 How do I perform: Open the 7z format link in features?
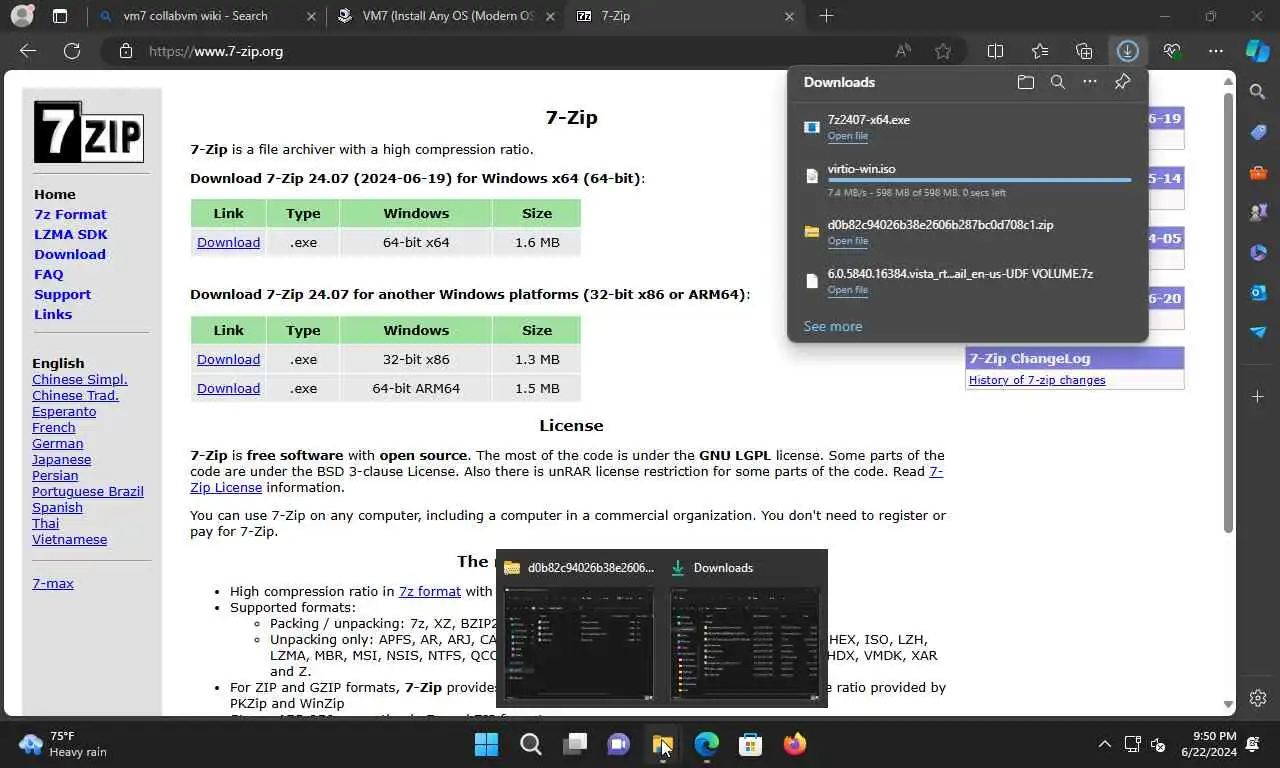pyautogui.click(x=430, y=591)
